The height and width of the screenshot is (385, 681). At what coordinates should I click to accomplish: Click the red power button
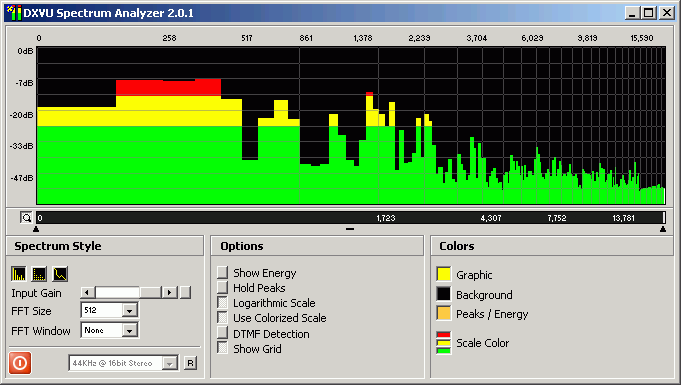[x=20, y=363]
